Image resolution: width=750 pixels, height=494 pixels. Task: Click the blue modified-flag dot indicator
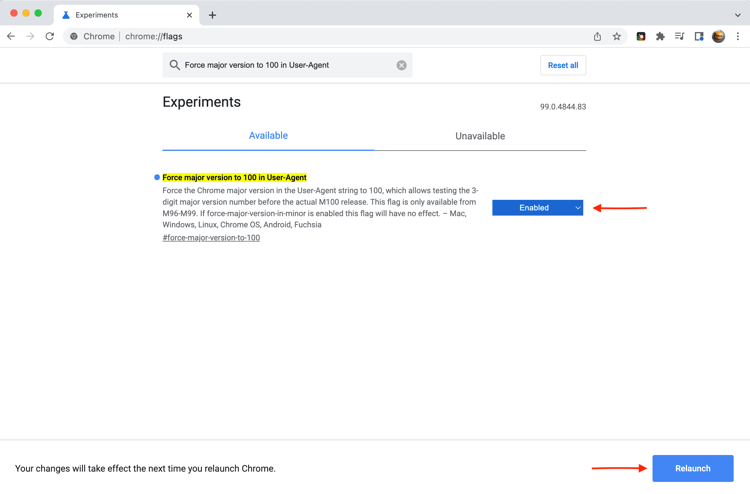point(157,177)
